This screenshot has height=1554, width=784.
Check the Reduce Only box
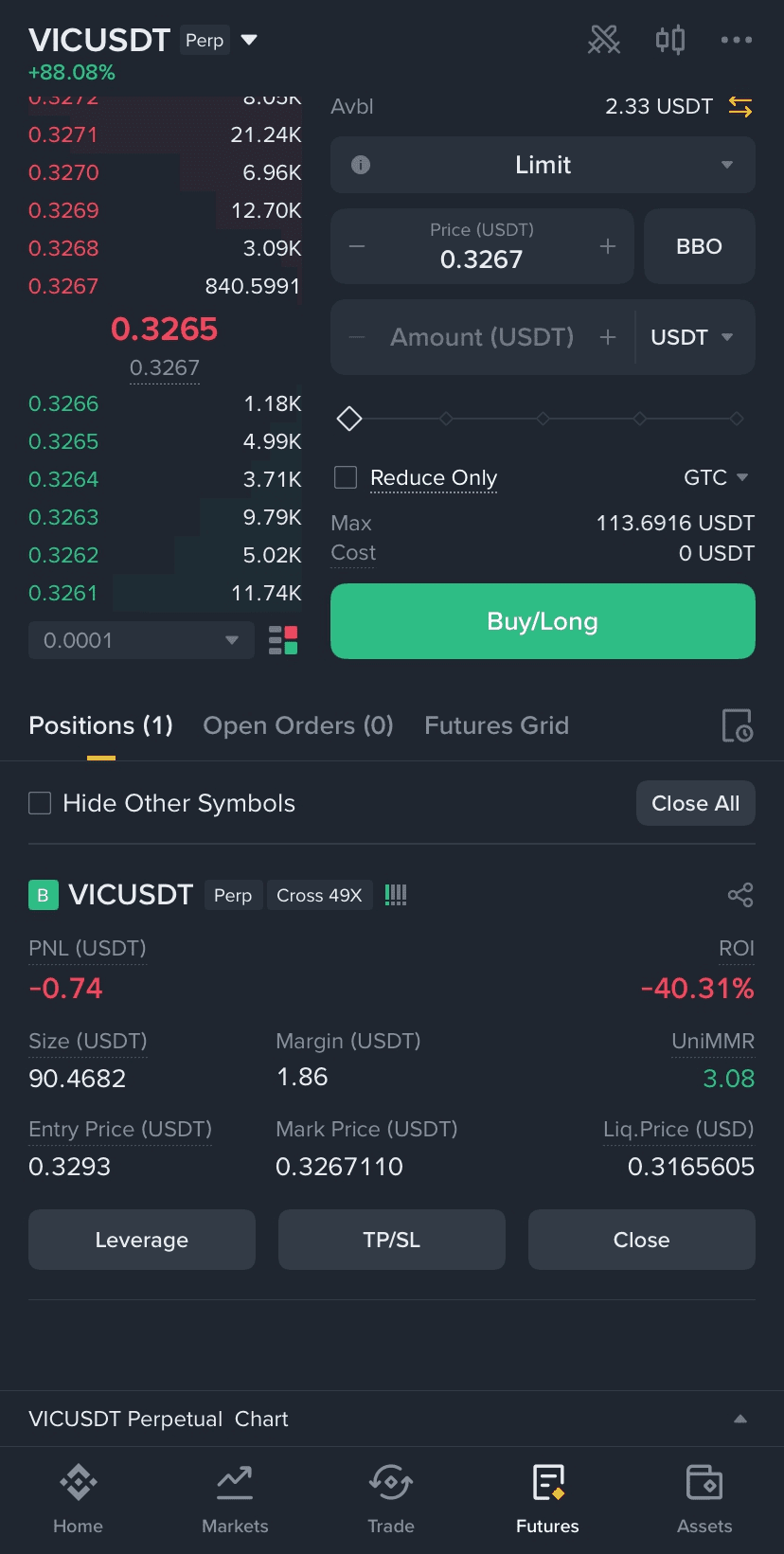346,477
